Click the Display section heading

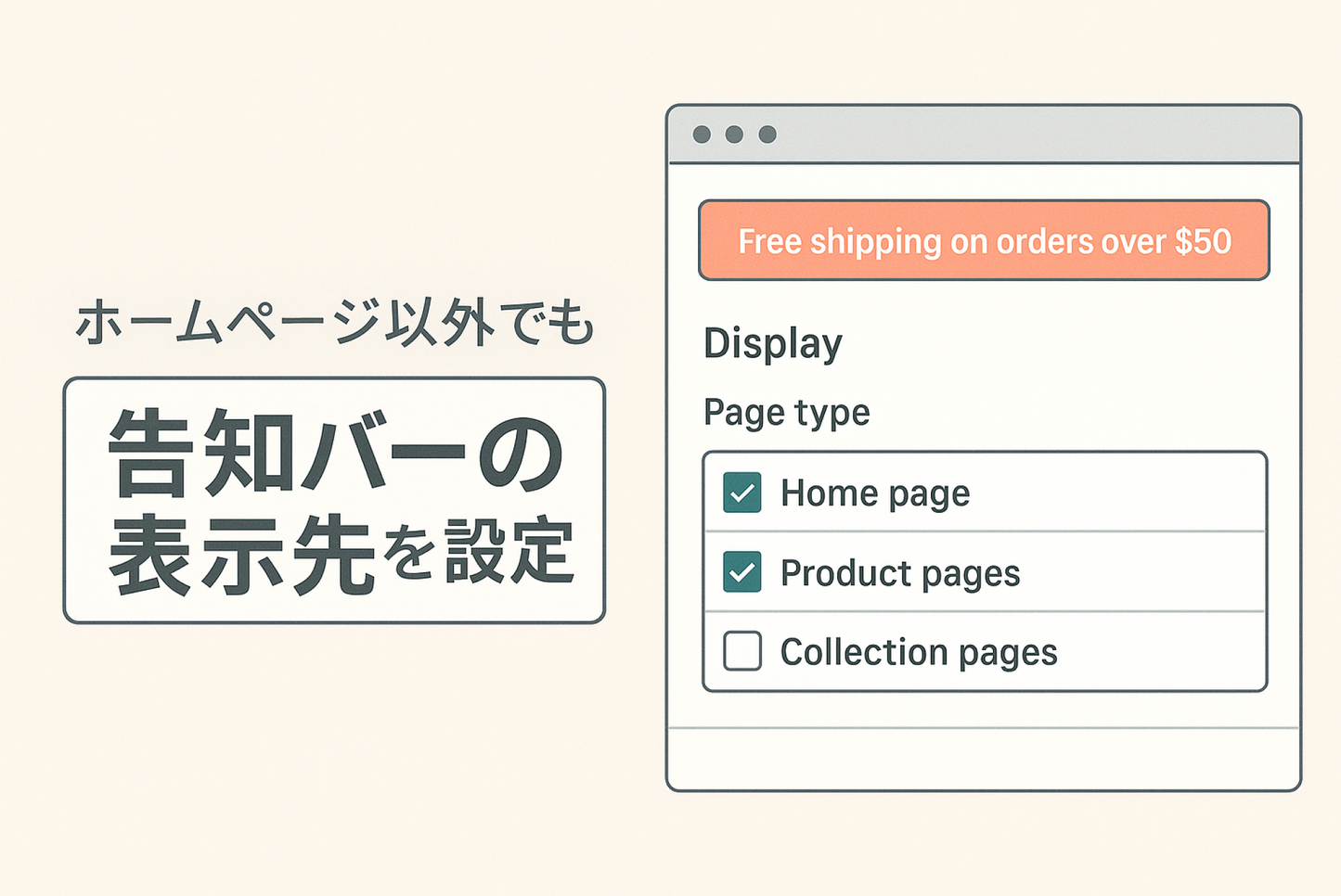(773, 343)
